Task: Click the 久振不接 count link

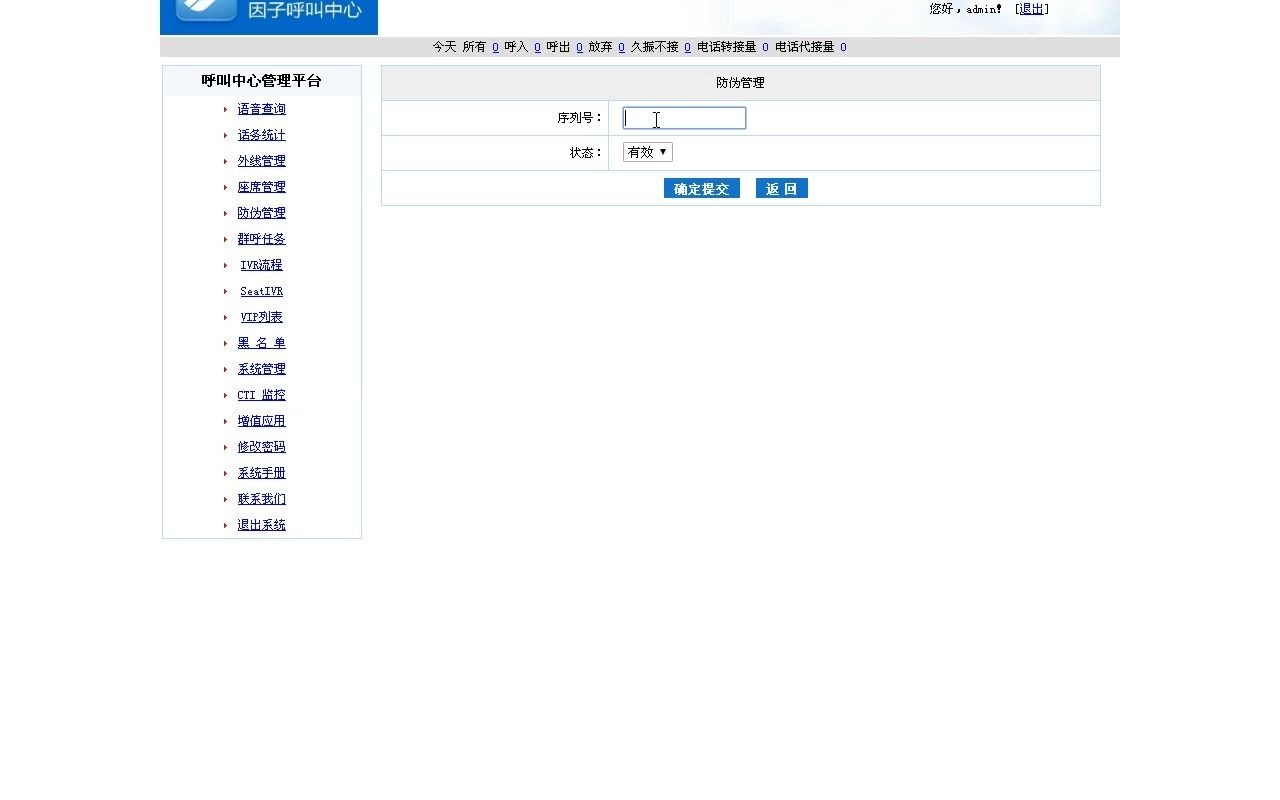Action: click(x=687, y=47)
